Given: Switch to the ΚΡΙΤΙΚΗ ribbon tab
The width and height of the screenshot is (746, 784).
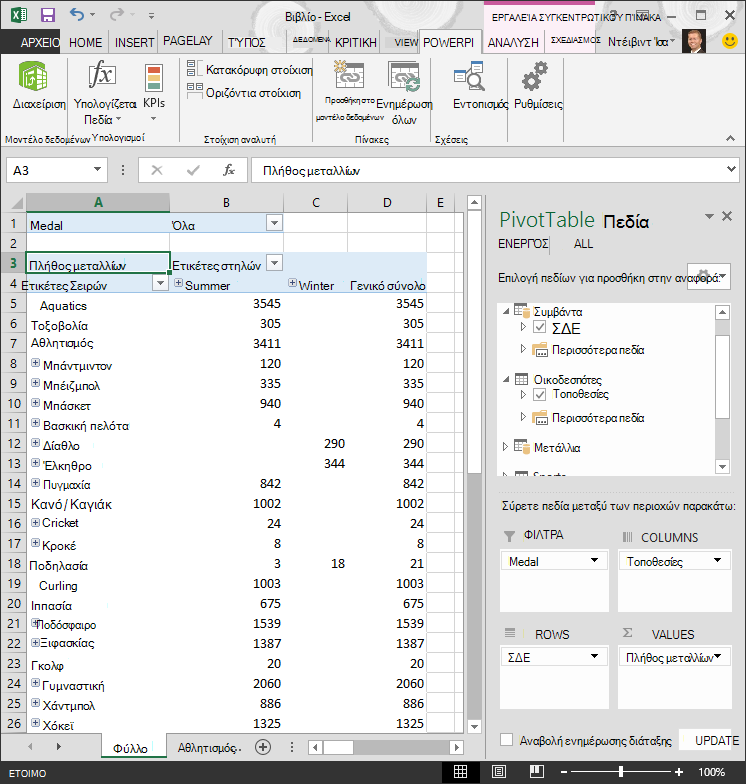Looking at the screenshot, I should 356,42.
